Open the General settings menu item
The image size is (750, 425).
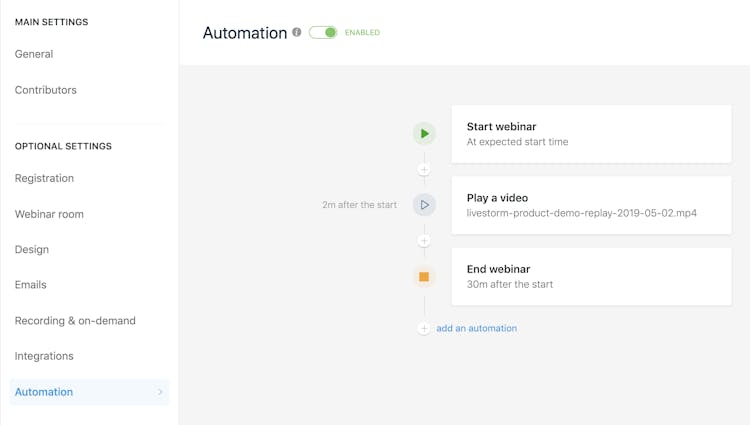[34, 54]
